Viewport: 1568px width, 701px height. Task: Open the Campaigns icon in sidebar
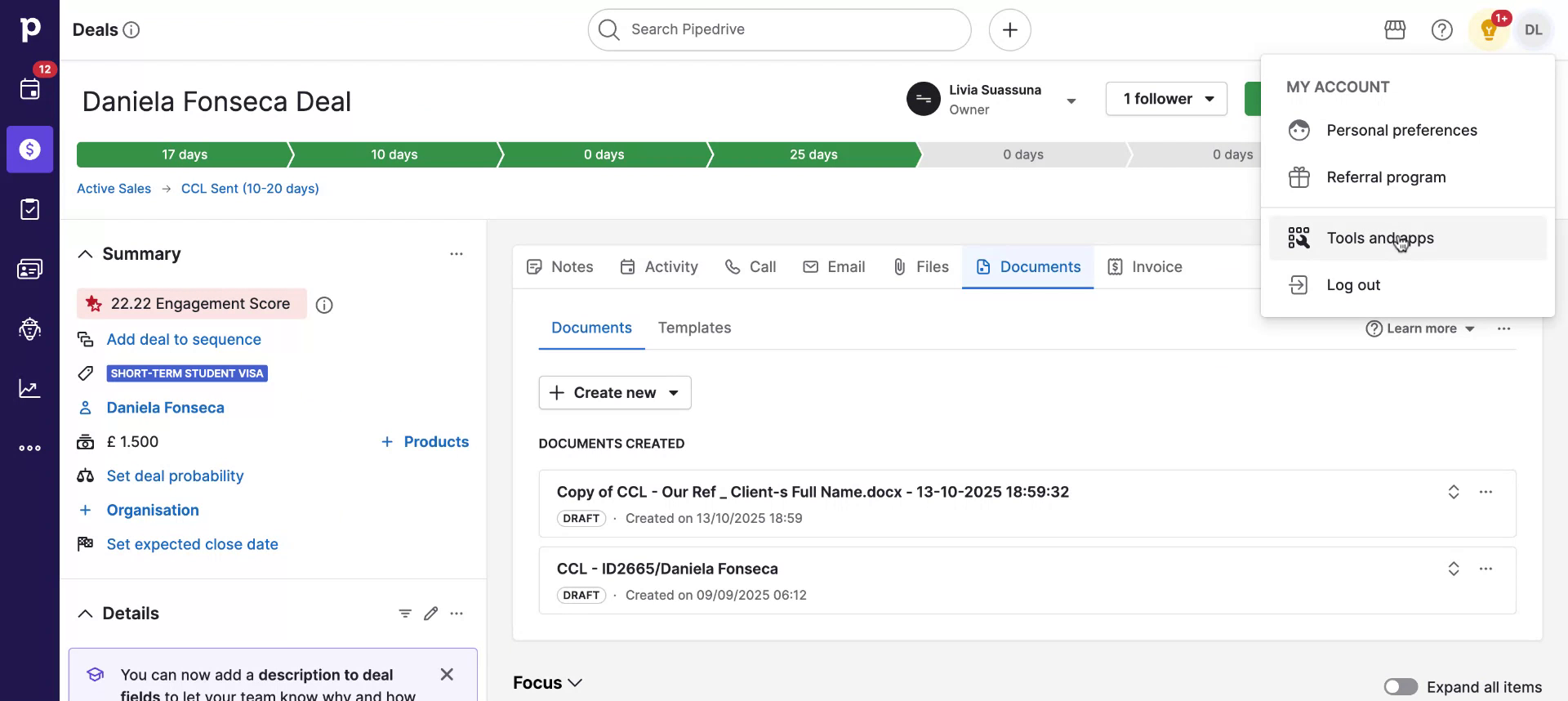(29, 328)
